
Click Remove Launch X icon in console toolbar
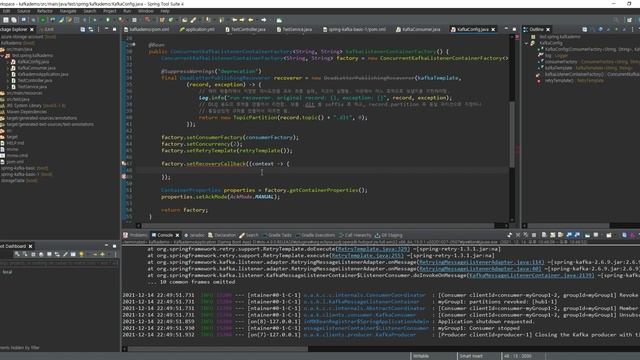(518, 235)
